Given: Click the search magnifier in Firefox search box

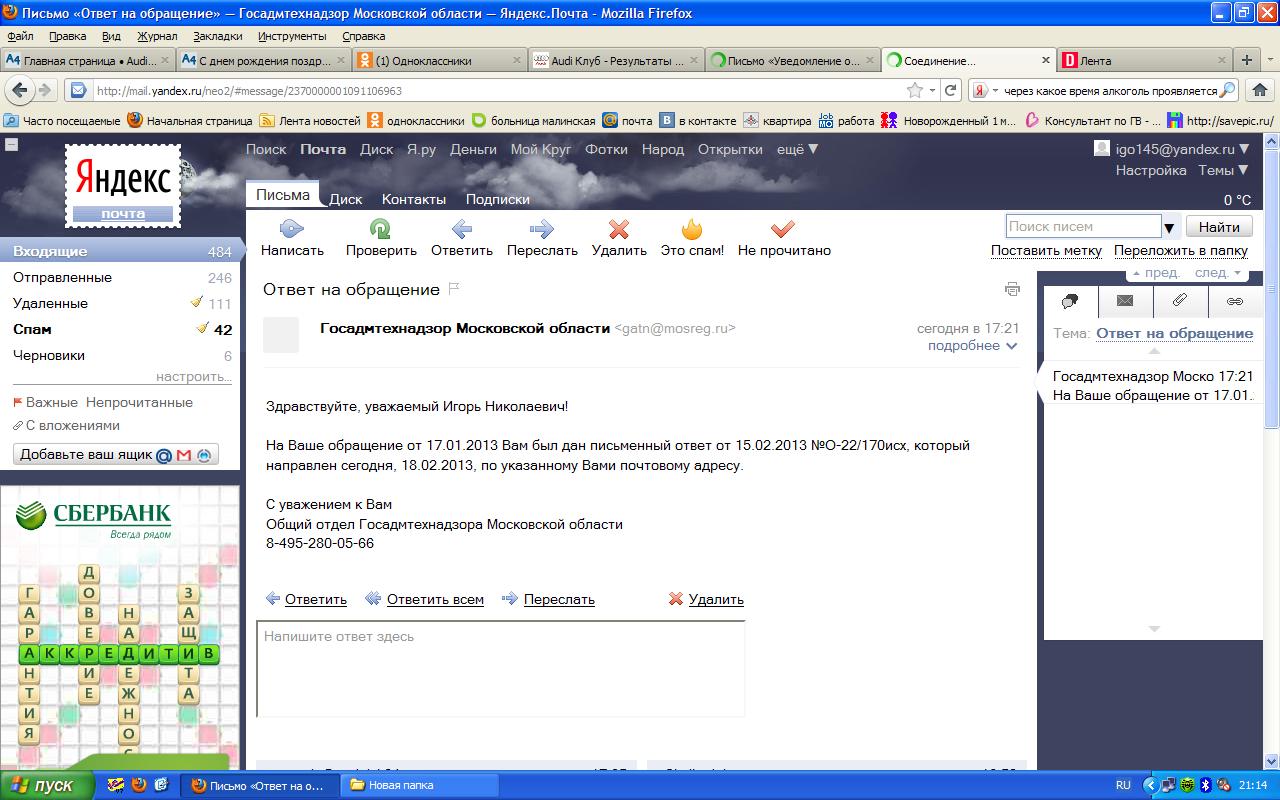Looking at the screenshot, I should [x=1228, y=90].
